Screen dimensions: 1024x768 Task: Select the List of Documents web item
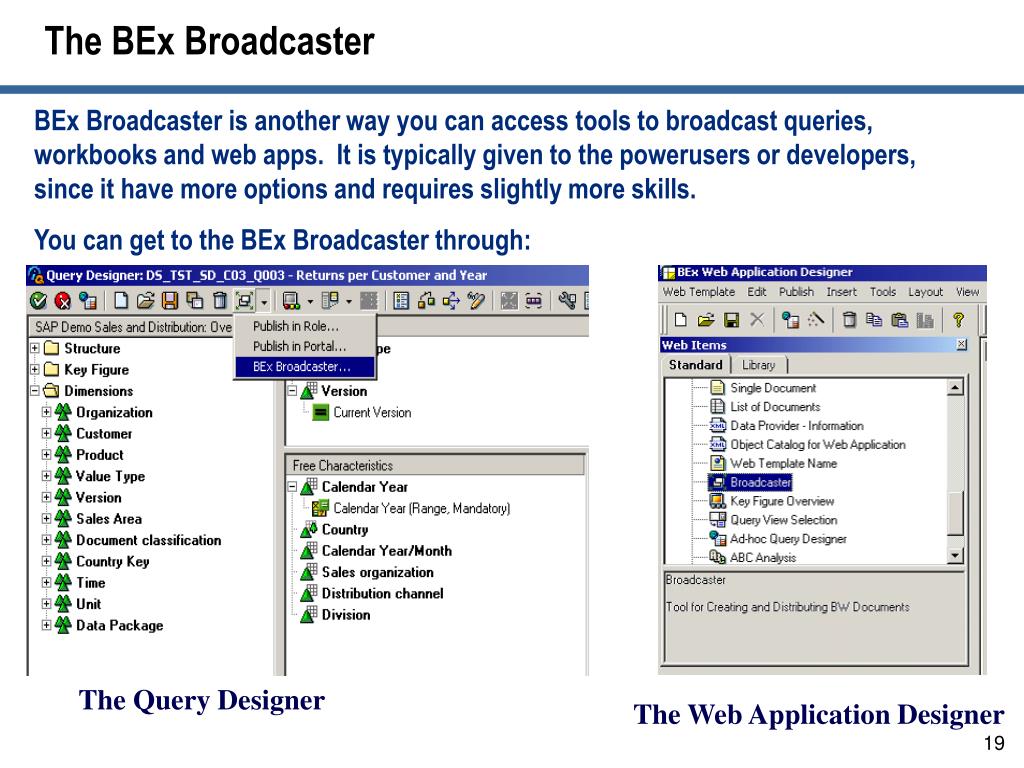765,407
